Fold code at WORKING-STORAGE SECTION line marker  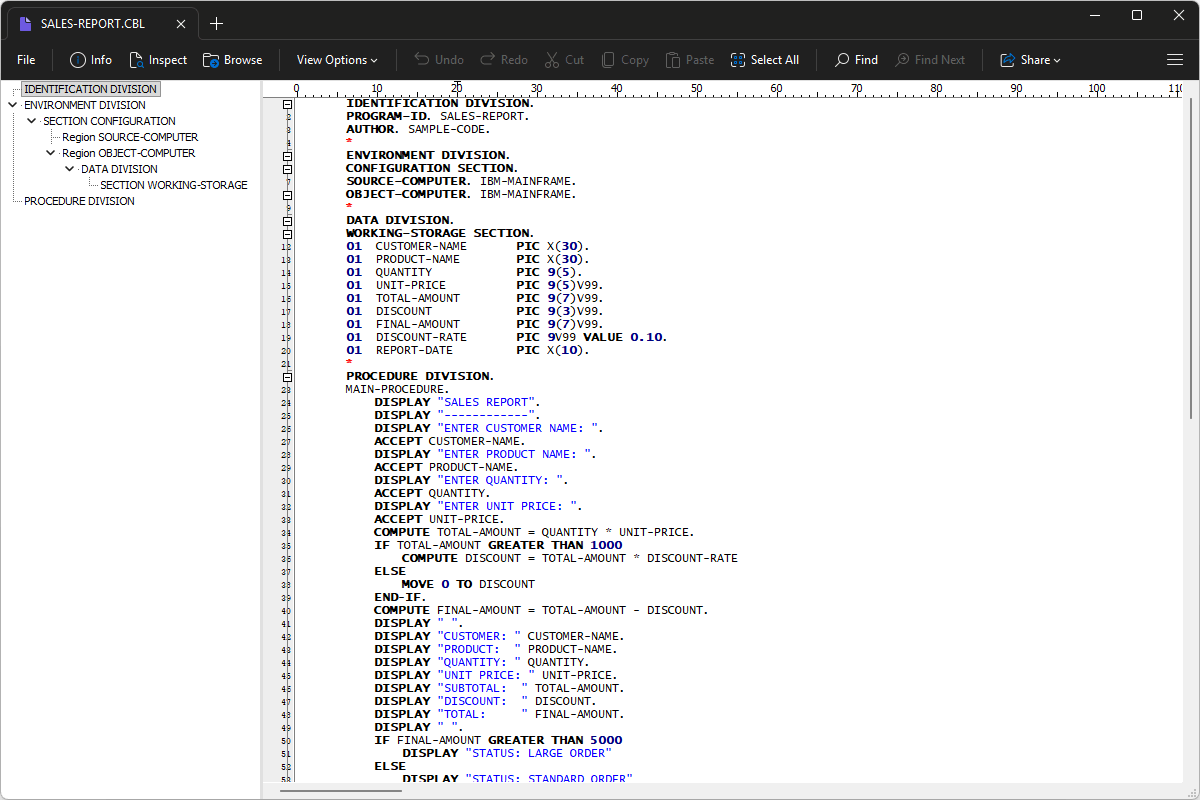tap(288, 233)
